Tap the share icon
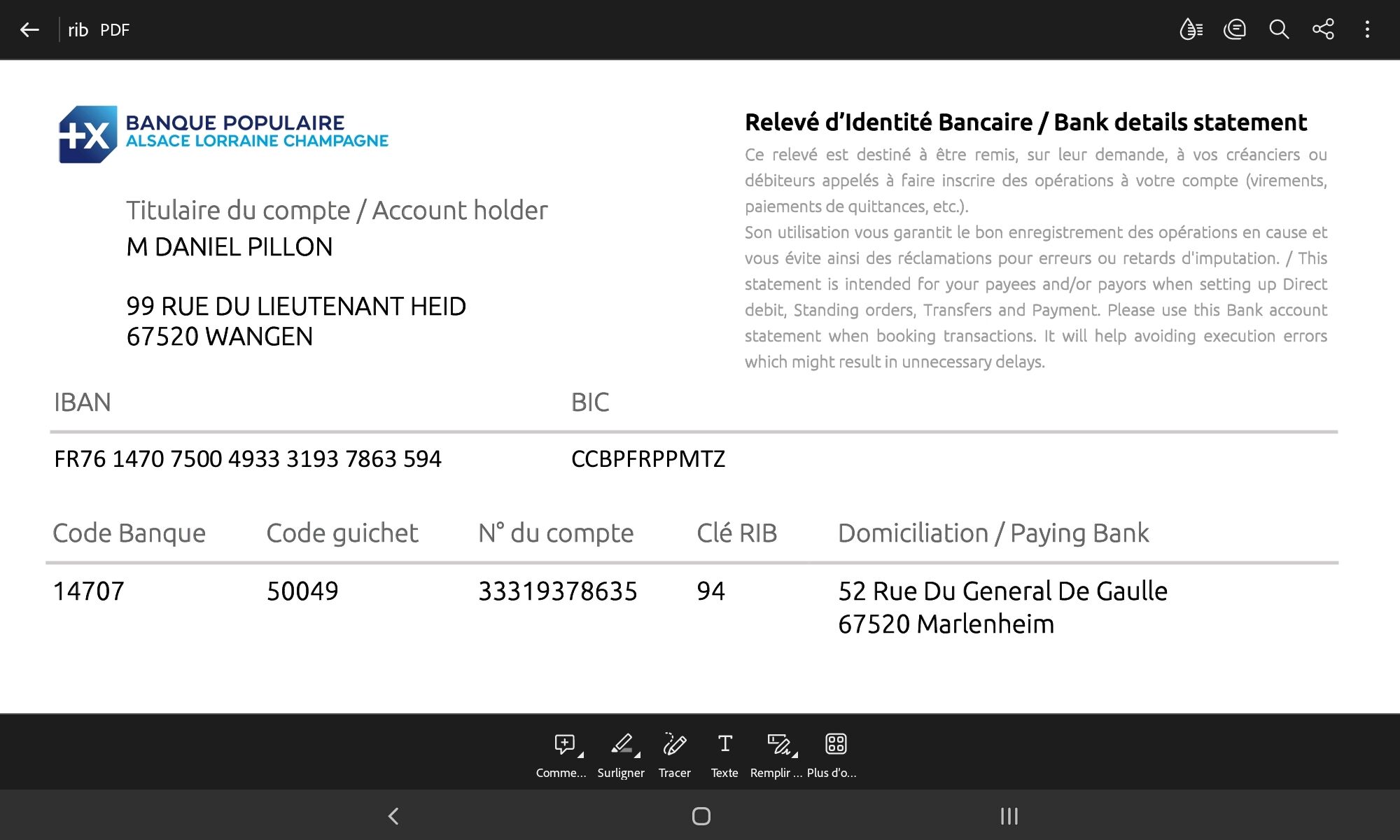The height and width of the screenshot is (840, 1400). tap(1323, 29)
